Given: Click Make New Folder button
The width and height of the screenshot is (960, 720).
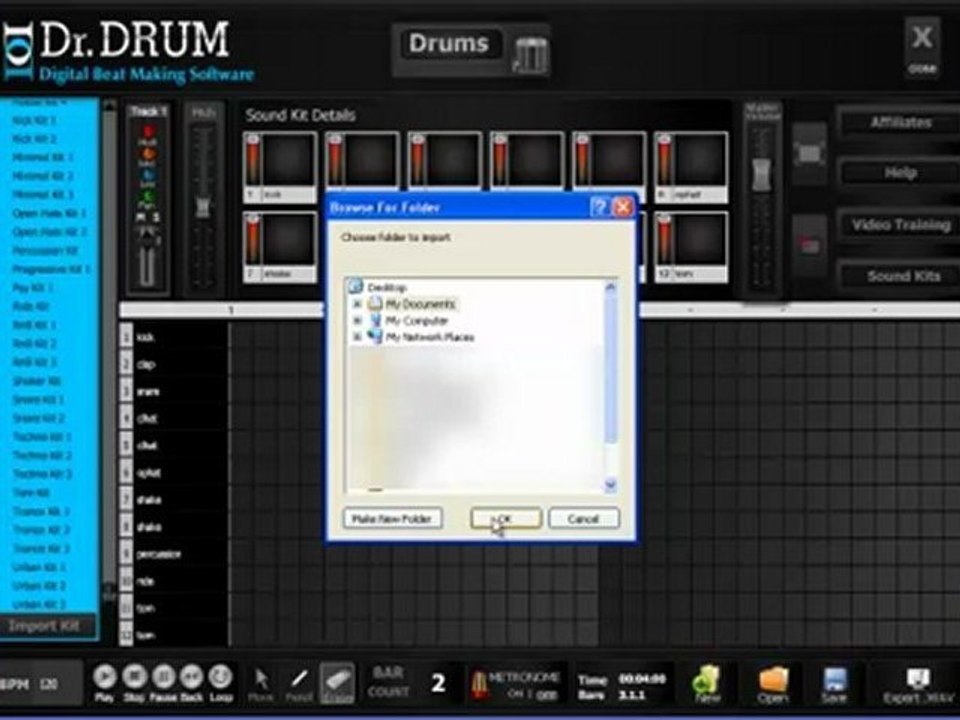Looking at the screenshot, I should pyautogui.click(x=392, y=519).
